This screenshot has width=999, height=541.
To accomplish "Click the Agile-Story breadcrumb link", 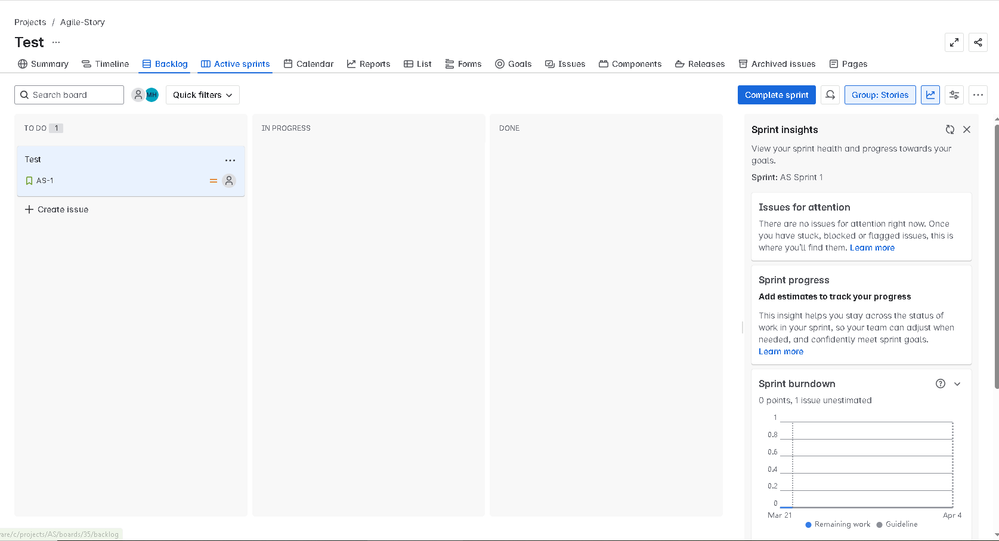I will pyautogui.click(x=82, y=22).
